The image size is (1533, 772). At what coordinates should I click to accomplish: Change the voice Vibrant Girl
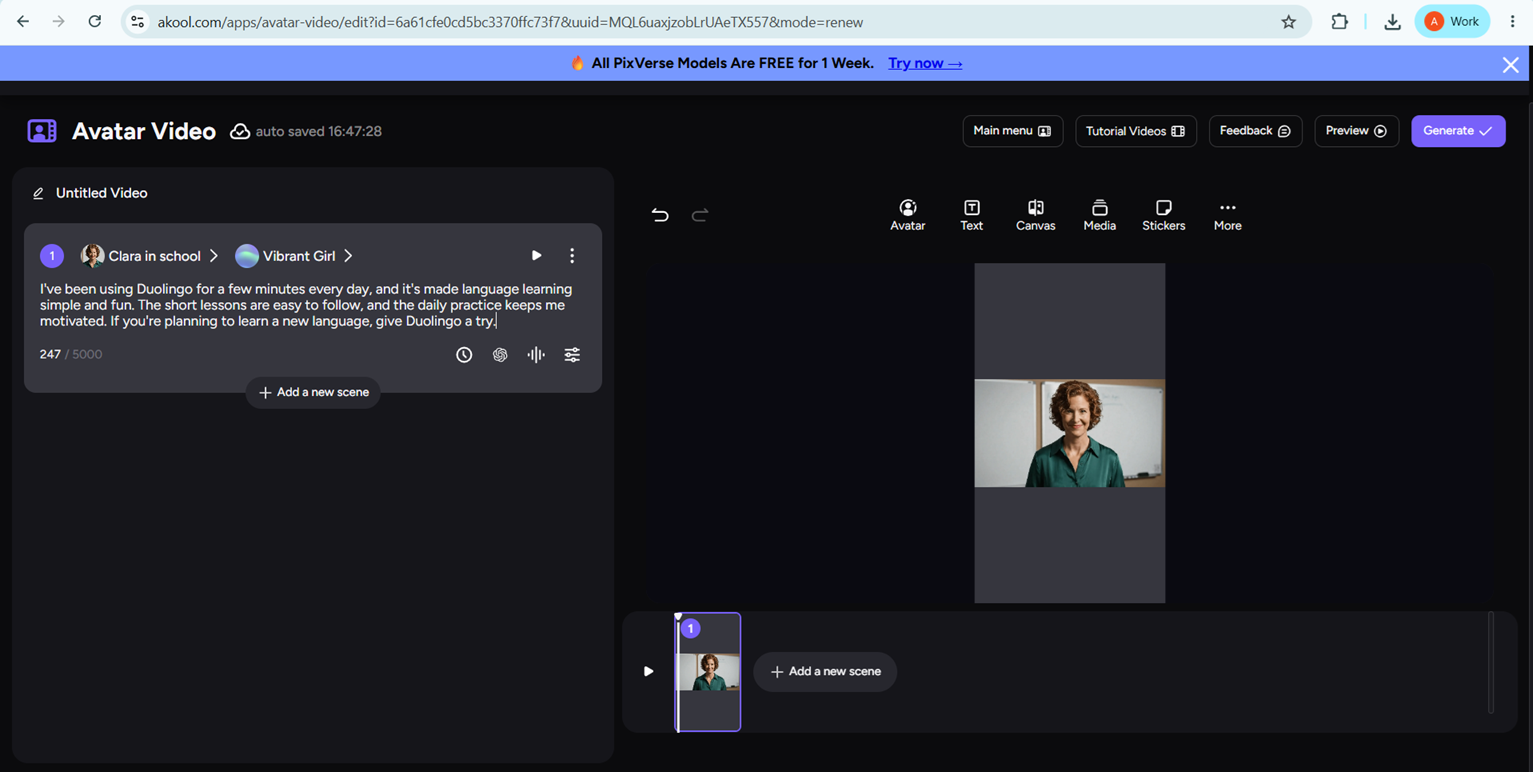(294, 256)
